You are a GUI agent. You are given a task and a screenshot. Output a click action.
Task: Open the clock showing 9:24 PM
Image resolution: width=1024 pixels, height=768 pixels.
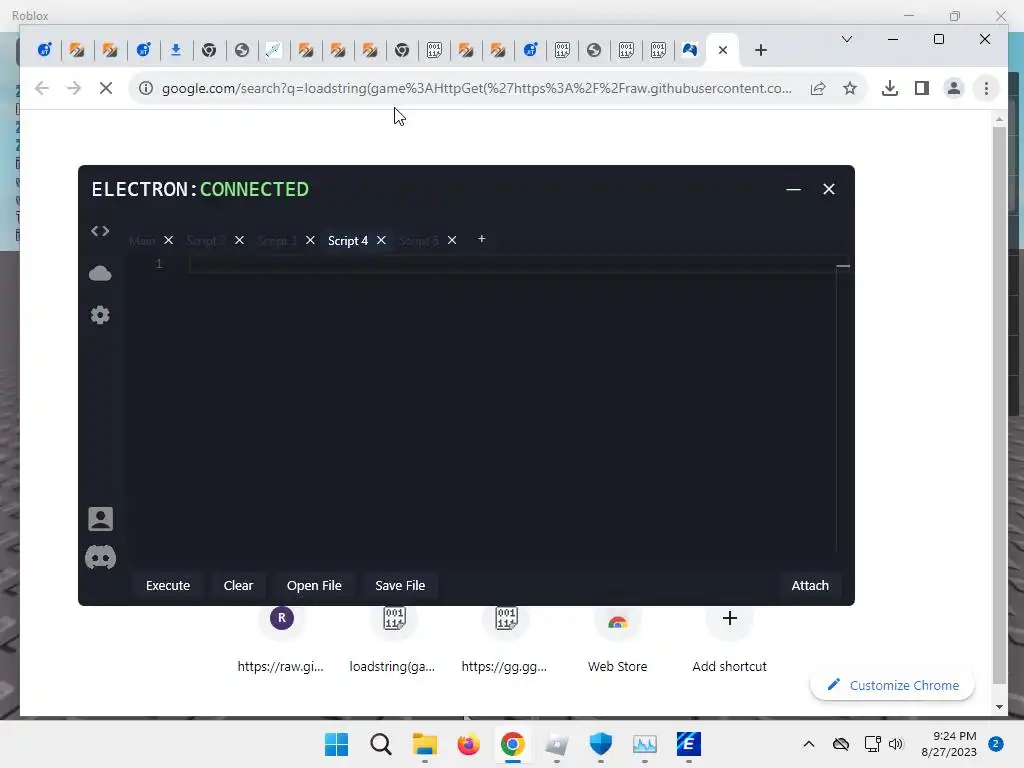(949, 744)
